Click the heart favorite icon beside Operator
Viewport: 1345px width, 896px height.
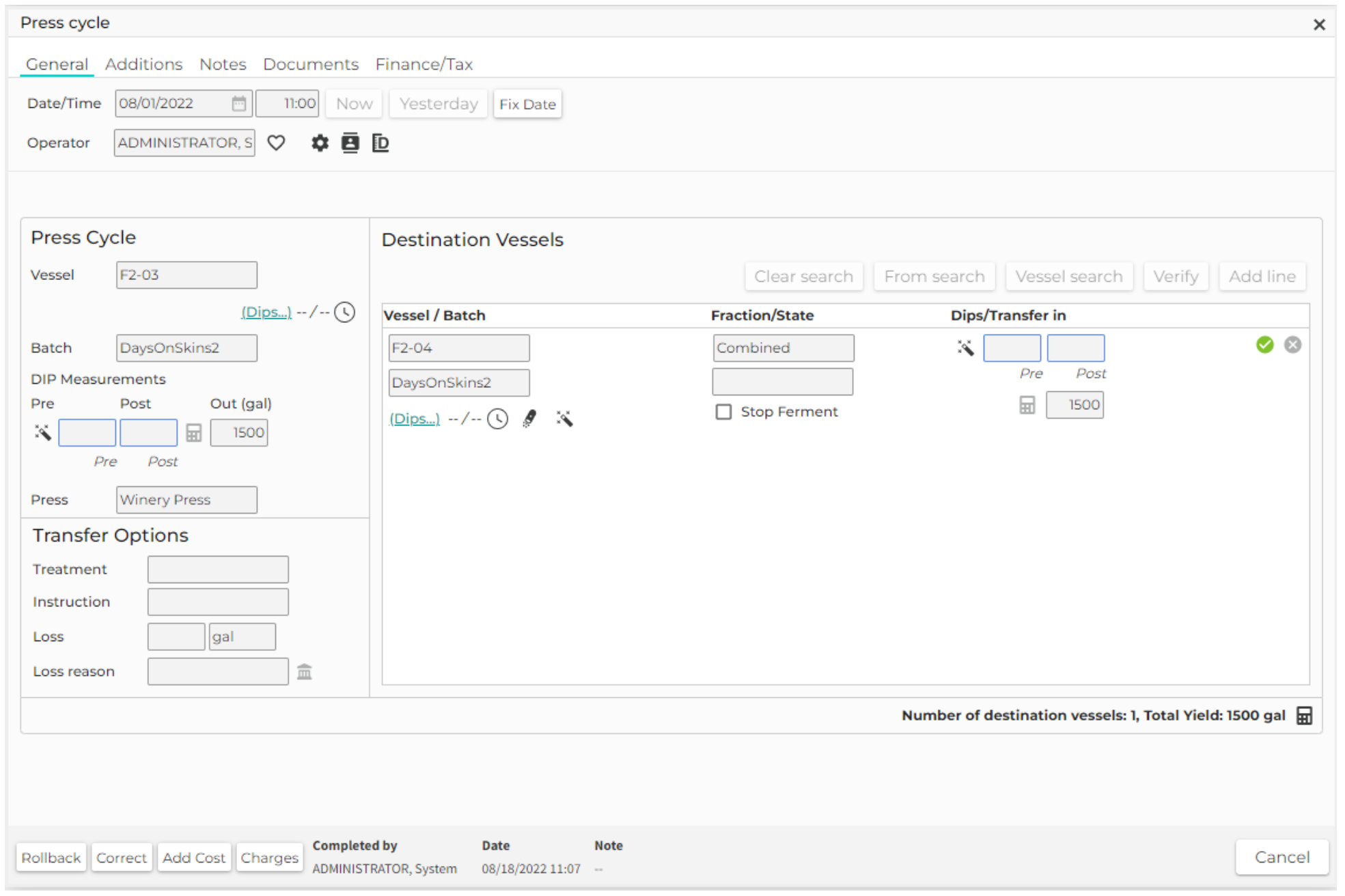pyautogui.click(x=276, y=143)
